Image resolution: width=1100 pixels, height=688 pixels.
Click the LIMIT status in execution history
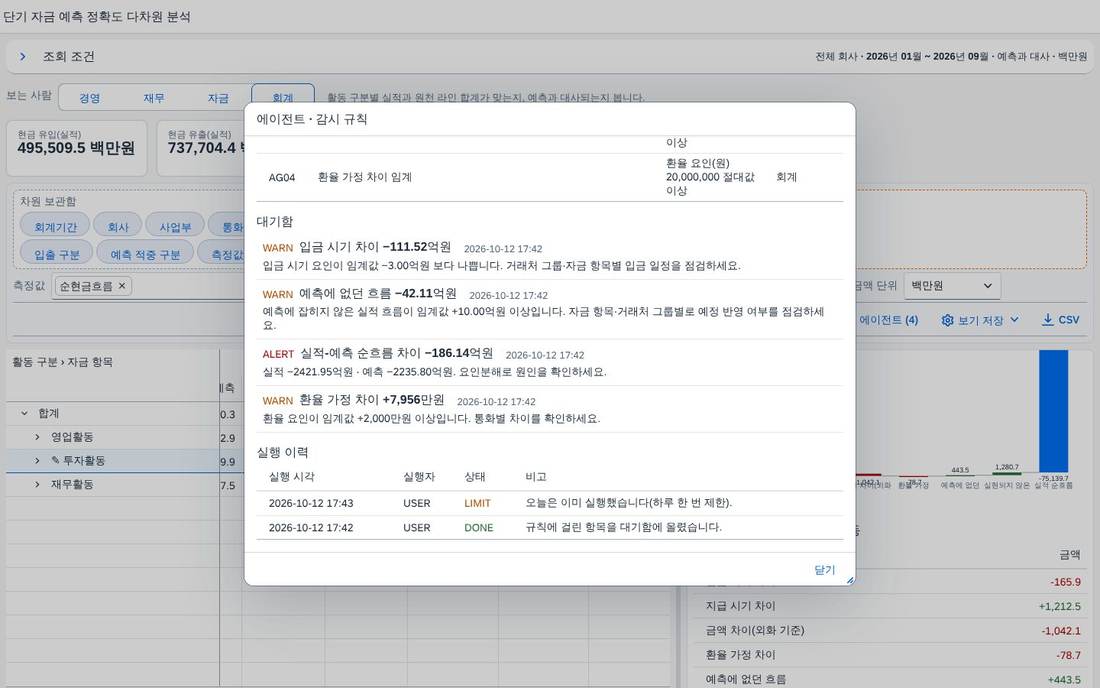click(477, 504)
